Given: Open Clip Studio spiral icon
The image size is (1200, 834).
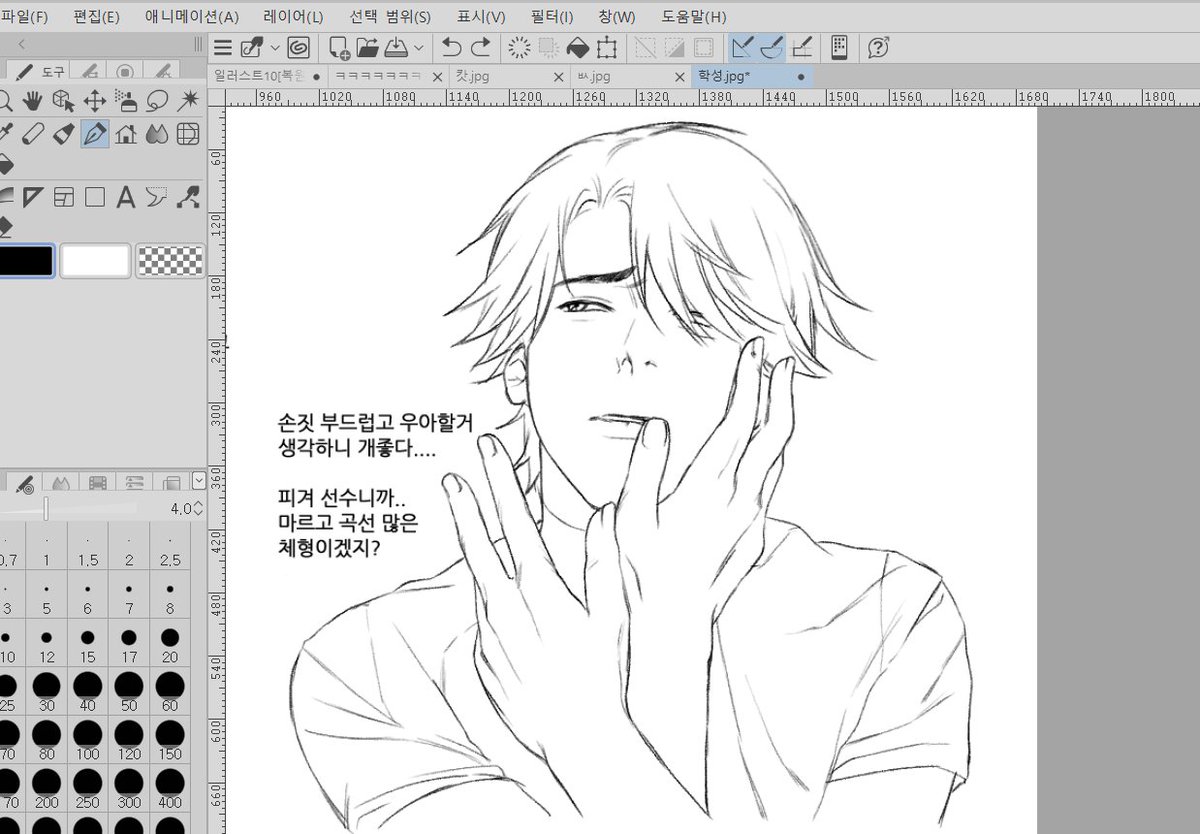Looking at the screenshot, I should [x=298, y=47].
